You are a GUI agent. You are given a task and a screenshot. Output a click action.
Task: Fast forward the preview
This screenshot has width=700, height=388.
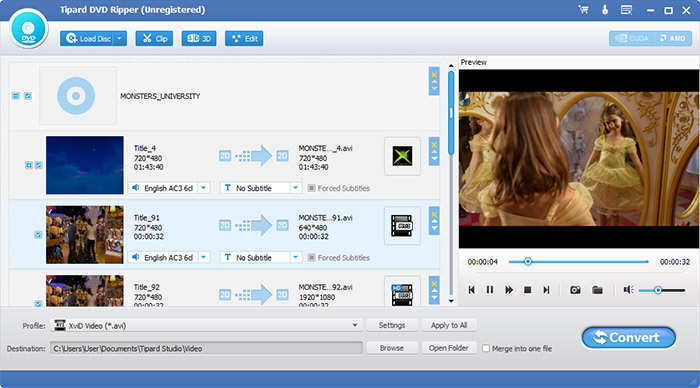point(508,290)
